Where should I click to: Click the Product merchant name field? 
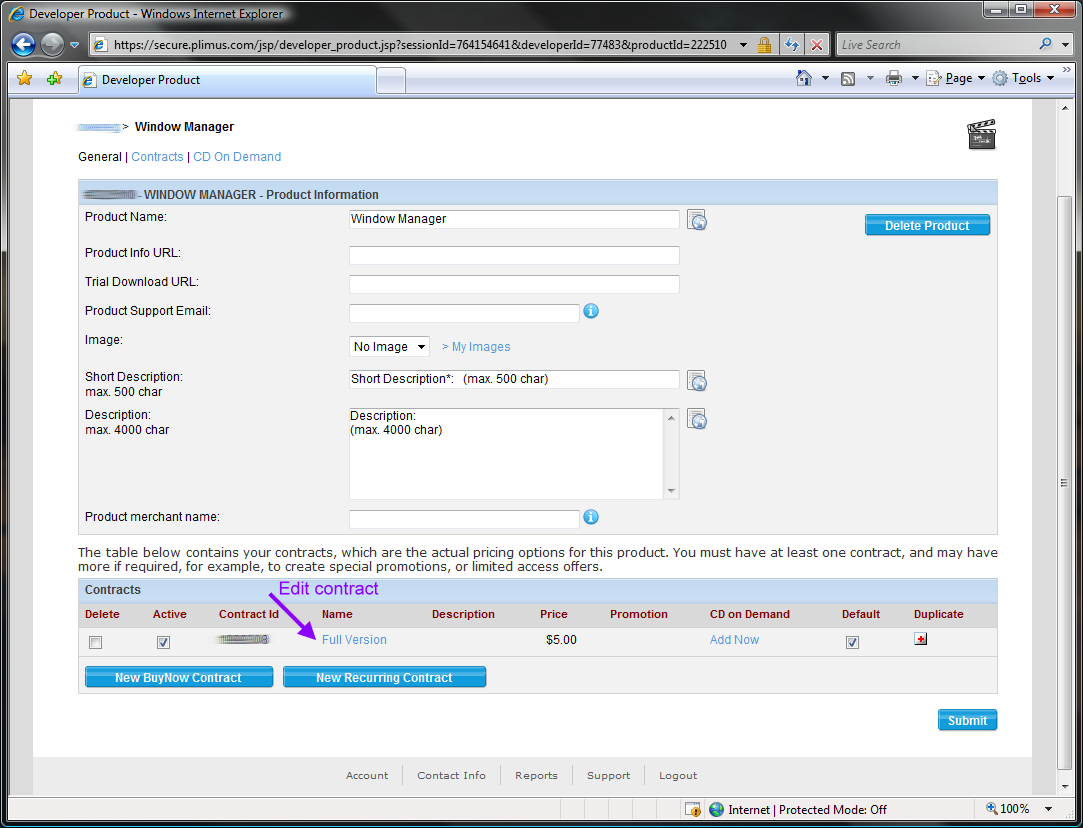coord(464,519)
